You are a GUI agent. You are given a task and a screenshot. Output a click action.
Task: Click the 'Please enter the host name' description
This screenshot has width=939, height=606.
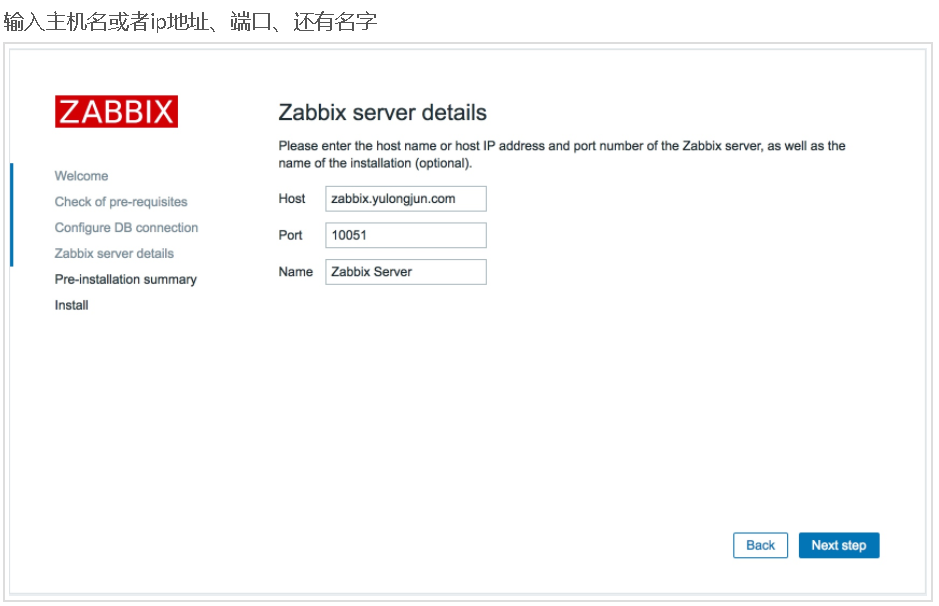(x=562, y=154)
